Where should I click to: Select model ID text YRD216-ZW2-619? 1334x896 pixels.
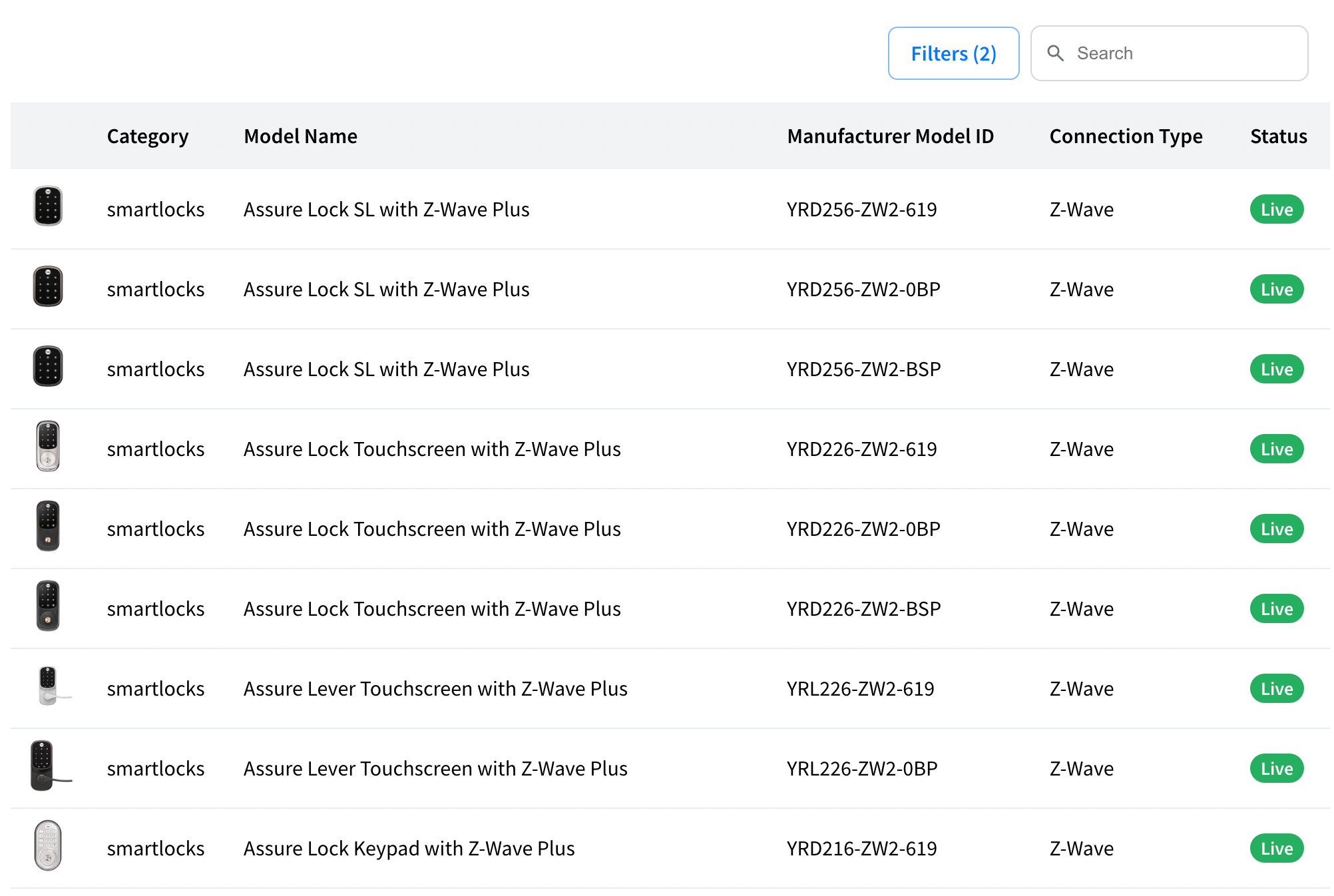[861, 849]
